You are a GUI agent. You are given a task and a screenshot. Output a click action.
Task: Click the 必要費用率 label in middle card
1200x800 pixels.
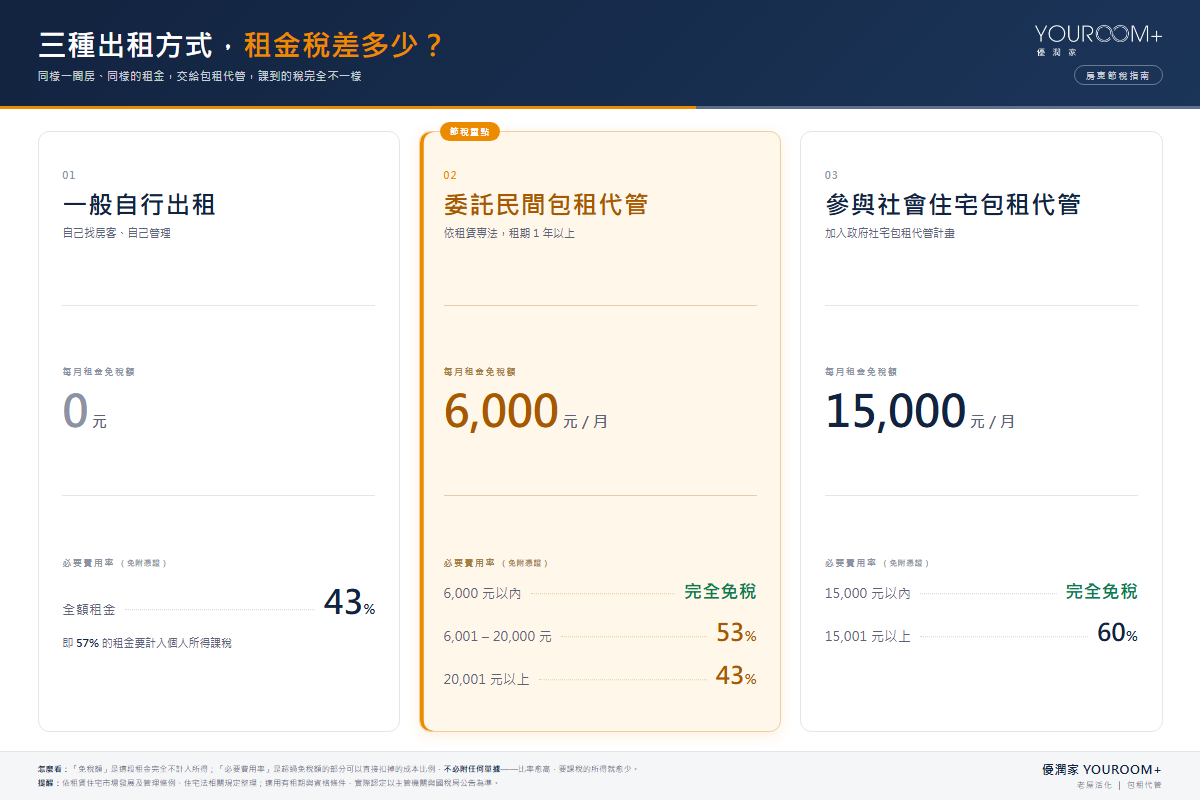point(496,563)
